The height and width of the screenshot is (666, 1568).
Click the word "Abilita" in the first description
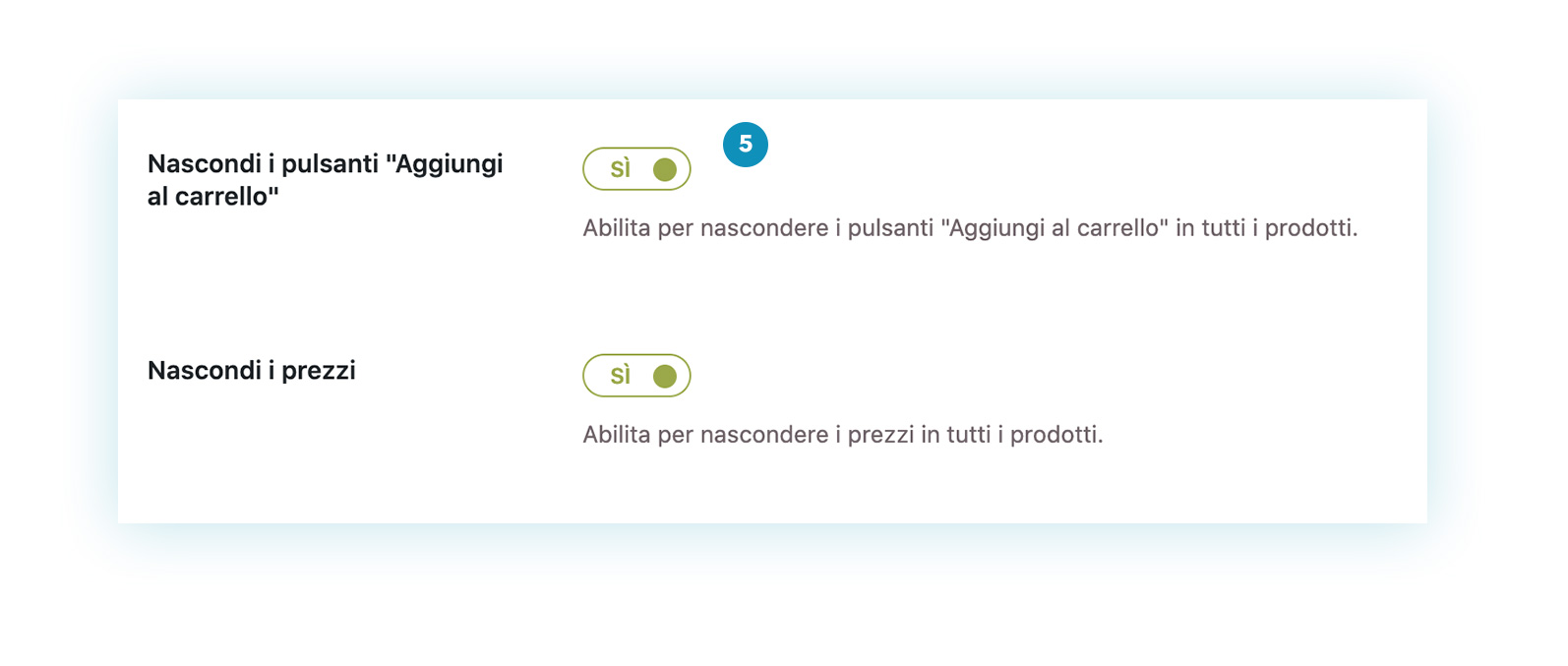pos(617,228)
